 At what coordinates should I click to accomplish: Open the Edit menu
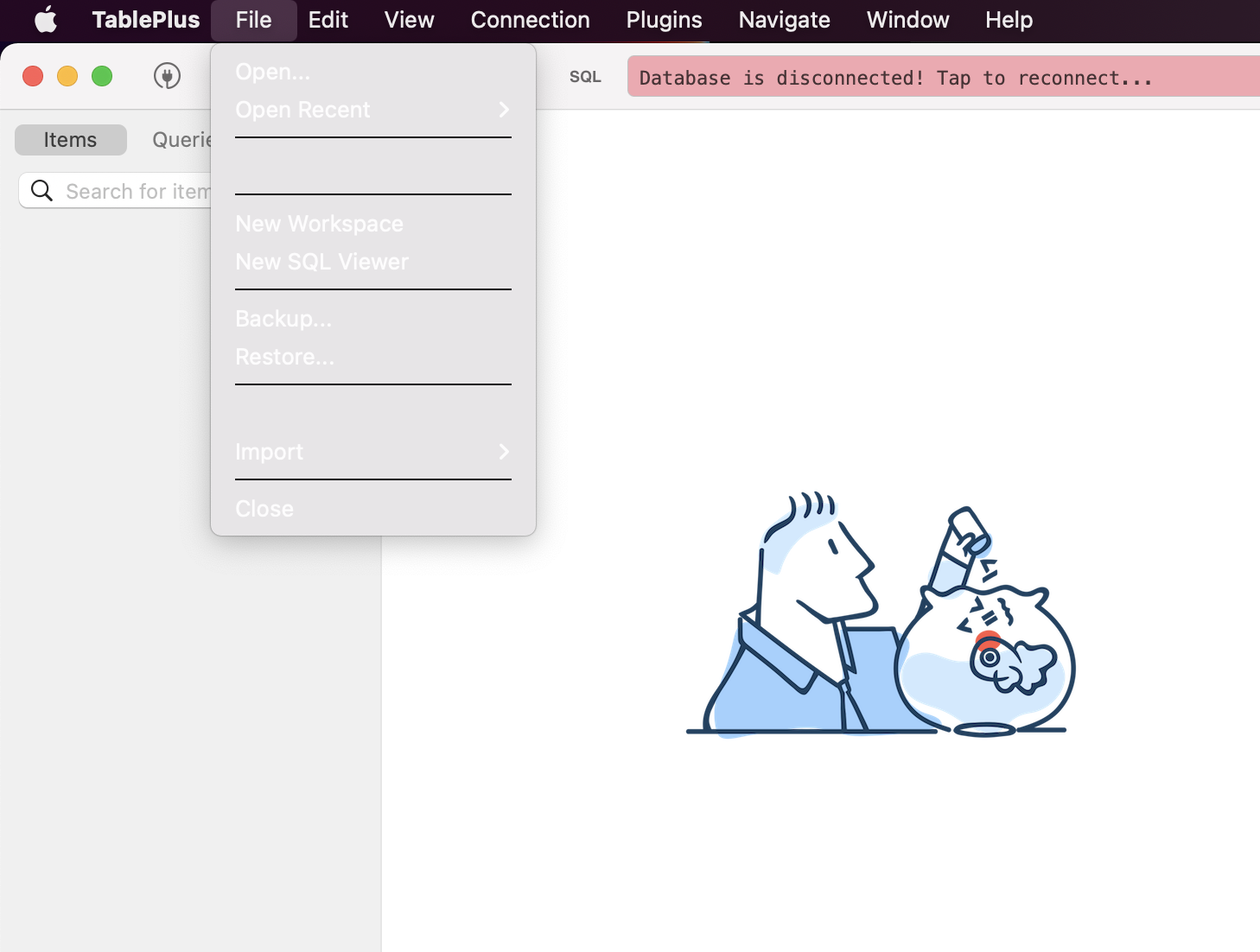pos(328,20)
